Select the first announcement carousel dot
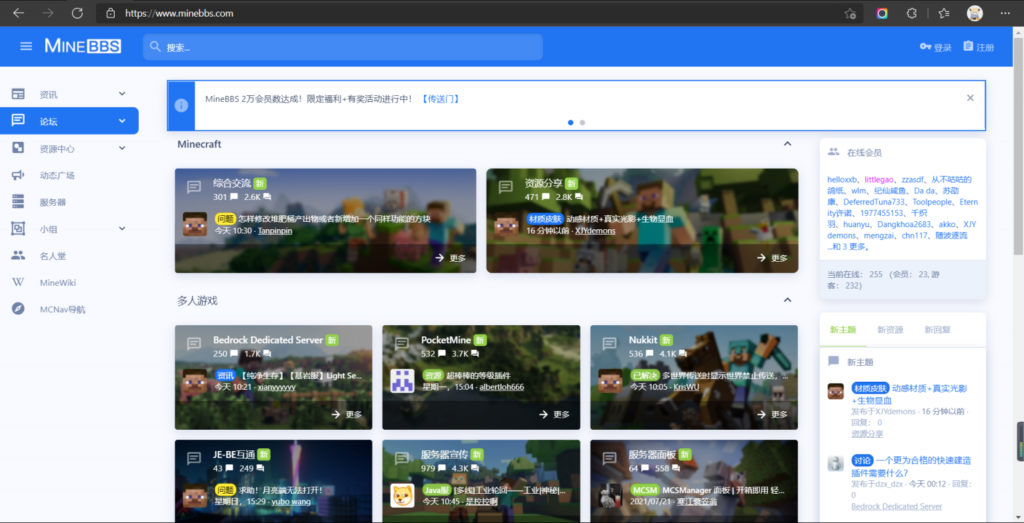1024x523 pixels. coord(571,122)
